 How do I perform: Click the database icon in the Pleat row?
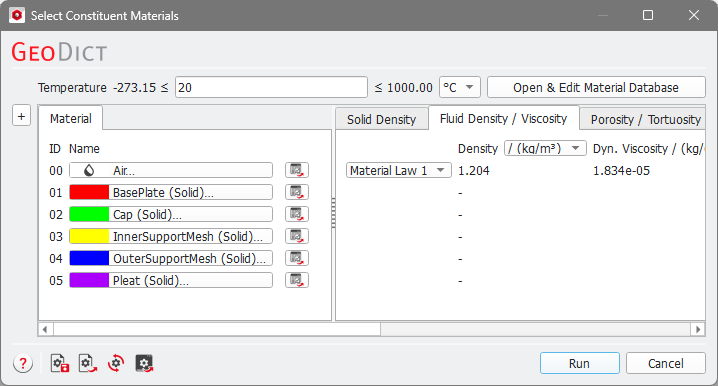coord(297,280)
